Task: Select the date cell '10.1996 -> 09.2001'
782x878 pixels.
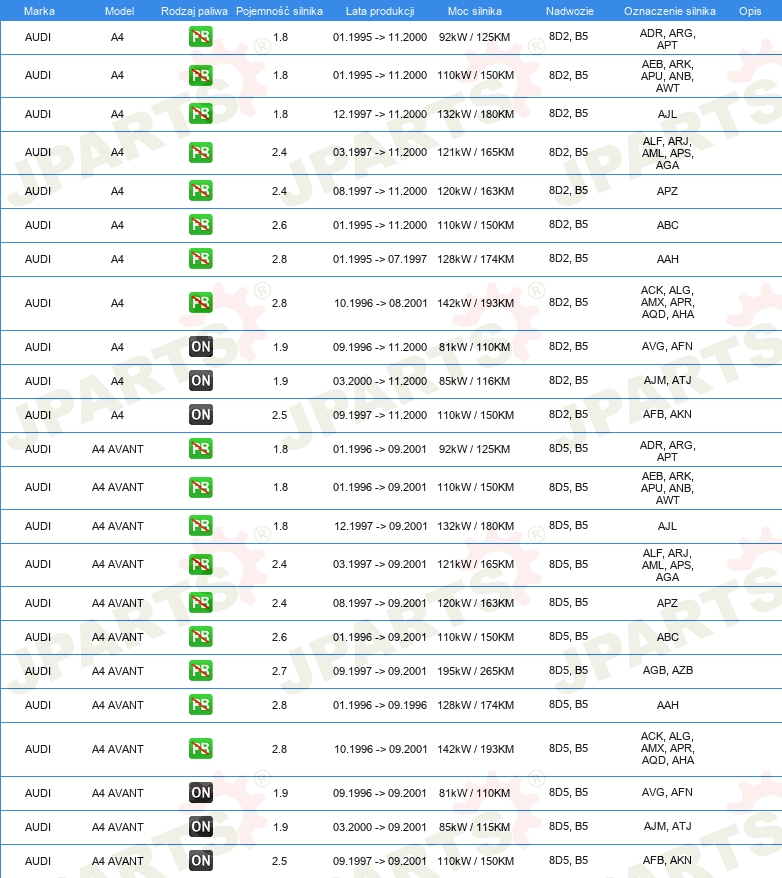Action: tap(381, 749)
